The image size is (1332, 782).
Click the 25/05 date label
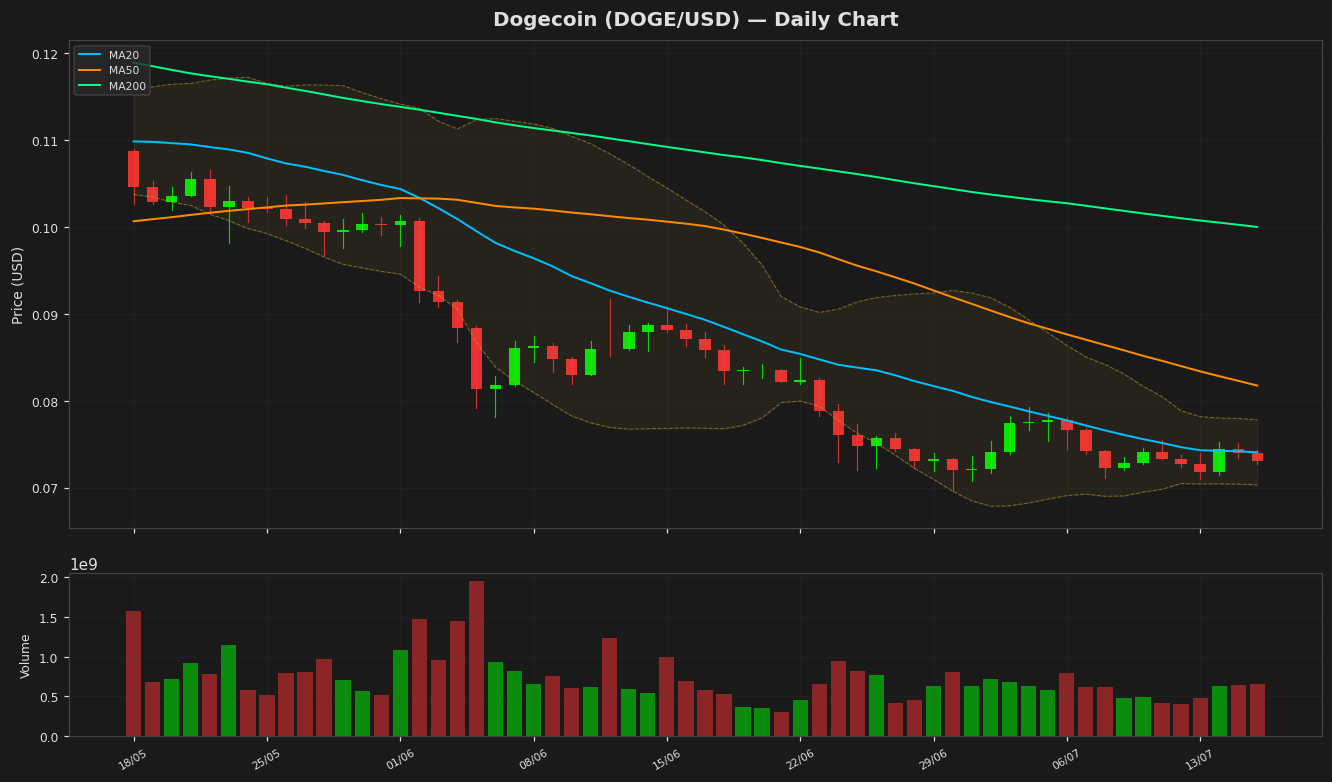(x=266, y=760)
